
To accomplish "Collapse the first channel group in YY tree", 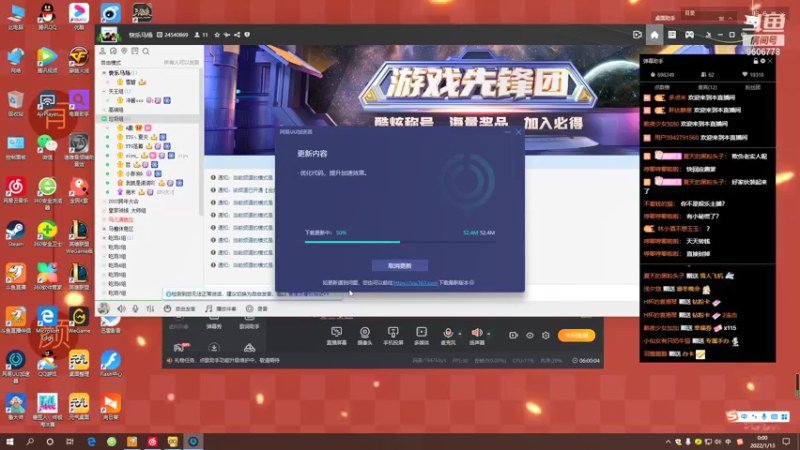I will click(x=105, y=73).
